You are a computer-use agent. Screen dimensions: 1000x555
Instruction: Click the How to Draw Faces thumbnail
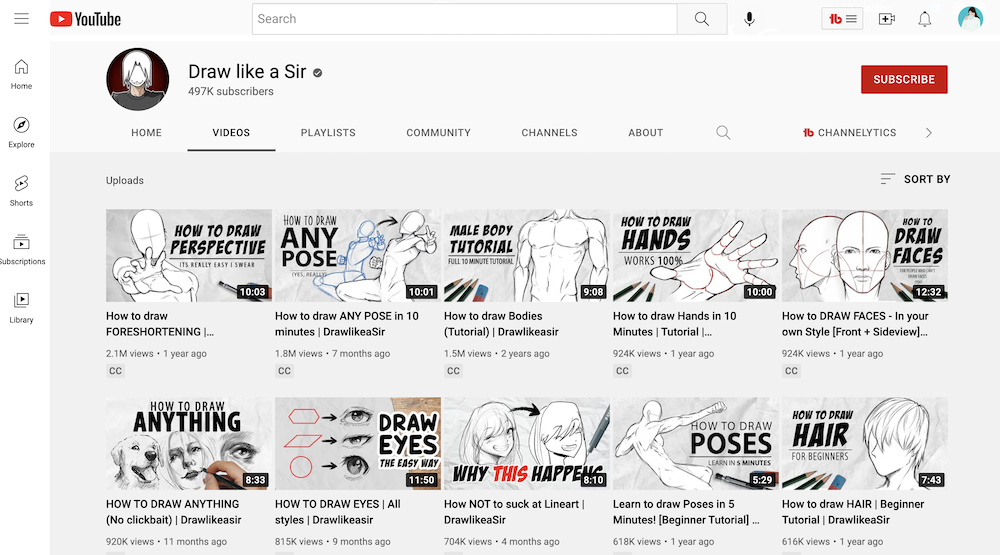point(865,255)
